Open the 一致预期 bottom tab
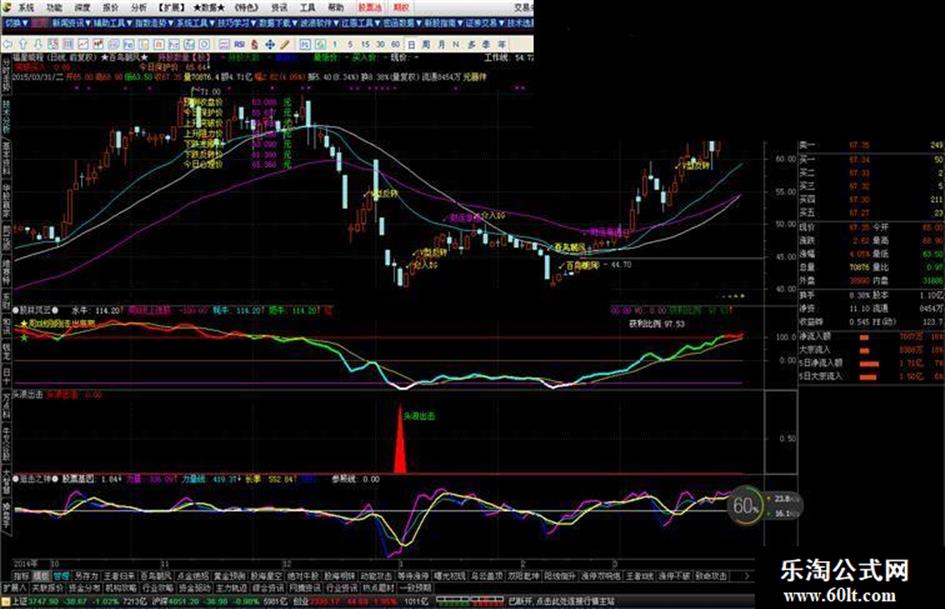The height and width of the screenshot is (609, 945). point(415,587)
